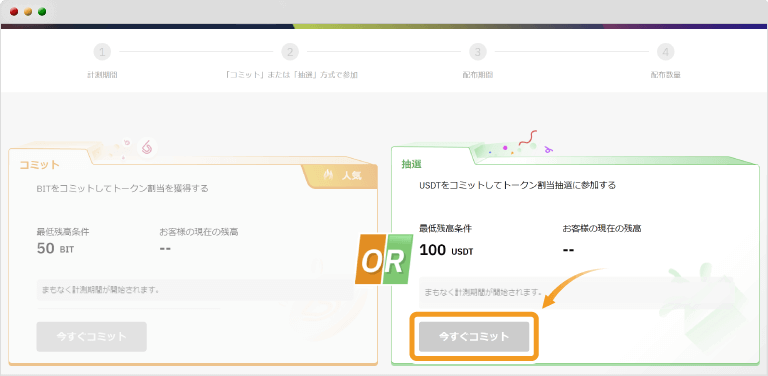768x376 pixels.
Task: Click お客様の現在の残高 label in コミット card
Action: 199,232
